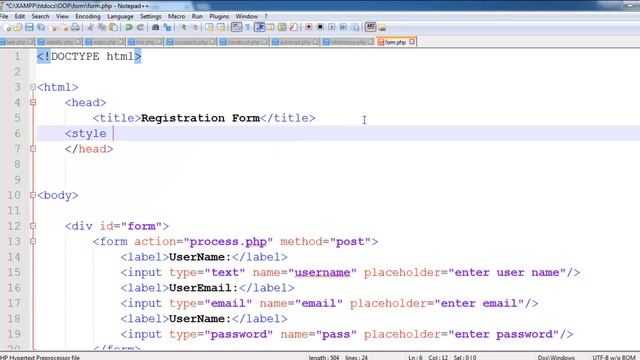The width and height of the screenshot is (640, 360).
Task: Click the user defined language icon
Action: point(270,27)
